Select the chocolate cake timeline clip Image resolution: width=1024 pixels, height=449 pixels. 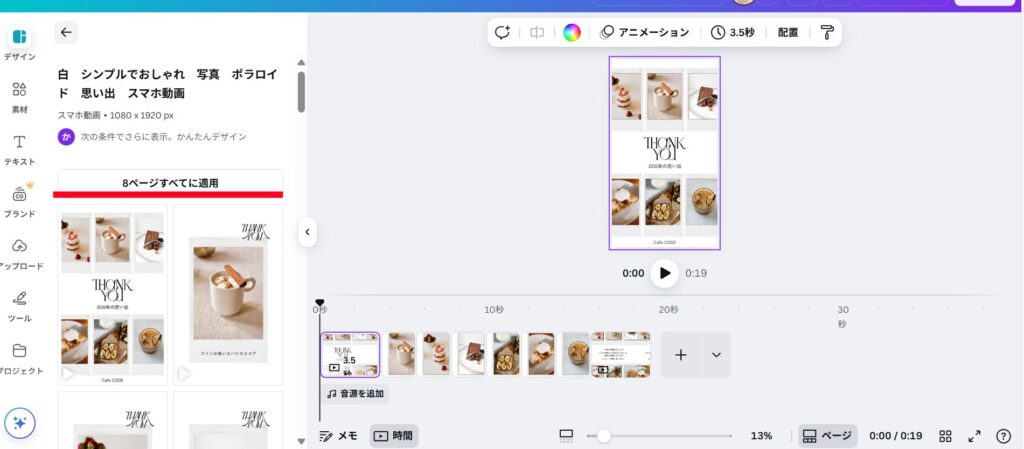point(471,354)
